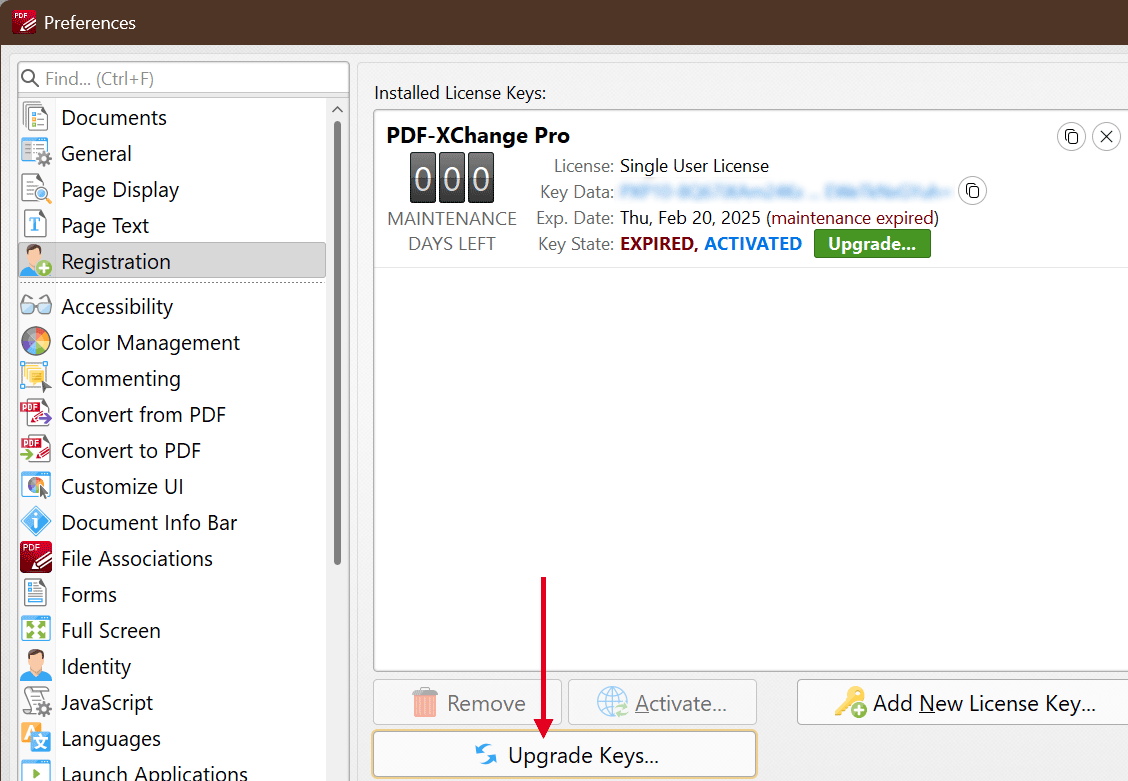Select the Registration category
This screenshot has width=1128, height=781.
coord(172,261)
